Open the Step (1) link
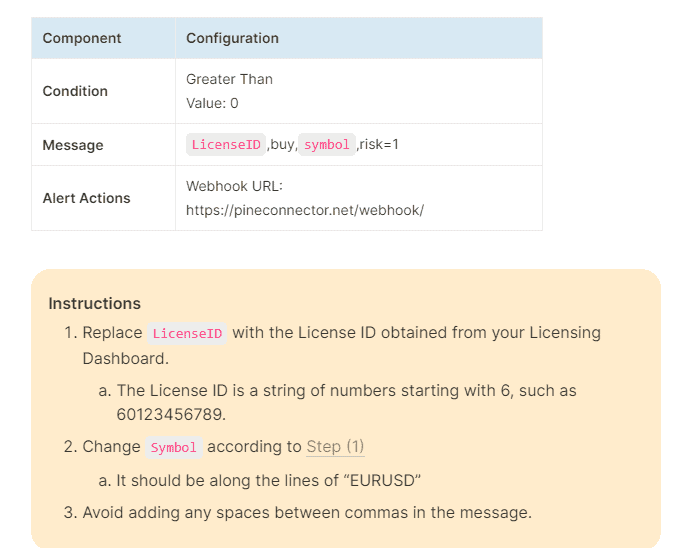The image size is (674, 548). click(x=335, y=447)
